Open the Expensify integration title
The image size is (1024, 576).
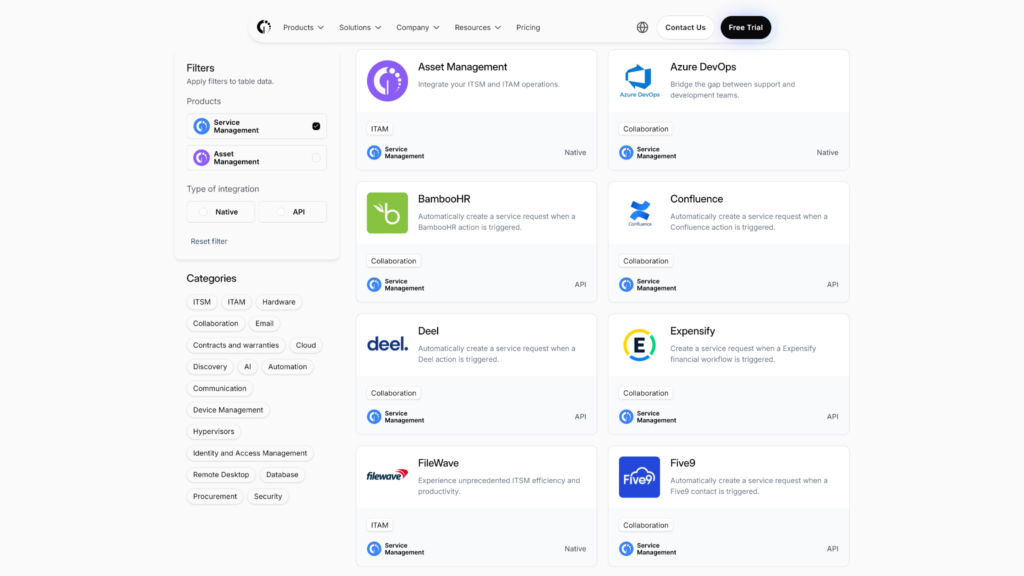[692, 331]
